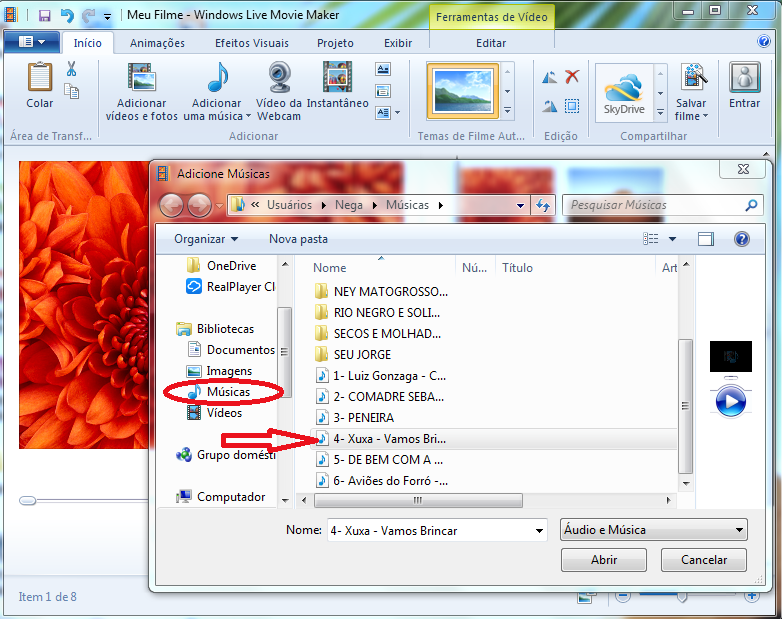Click the Cancelar button
The width and height of the screenshot is (782, 619).
tap(704, 560)
